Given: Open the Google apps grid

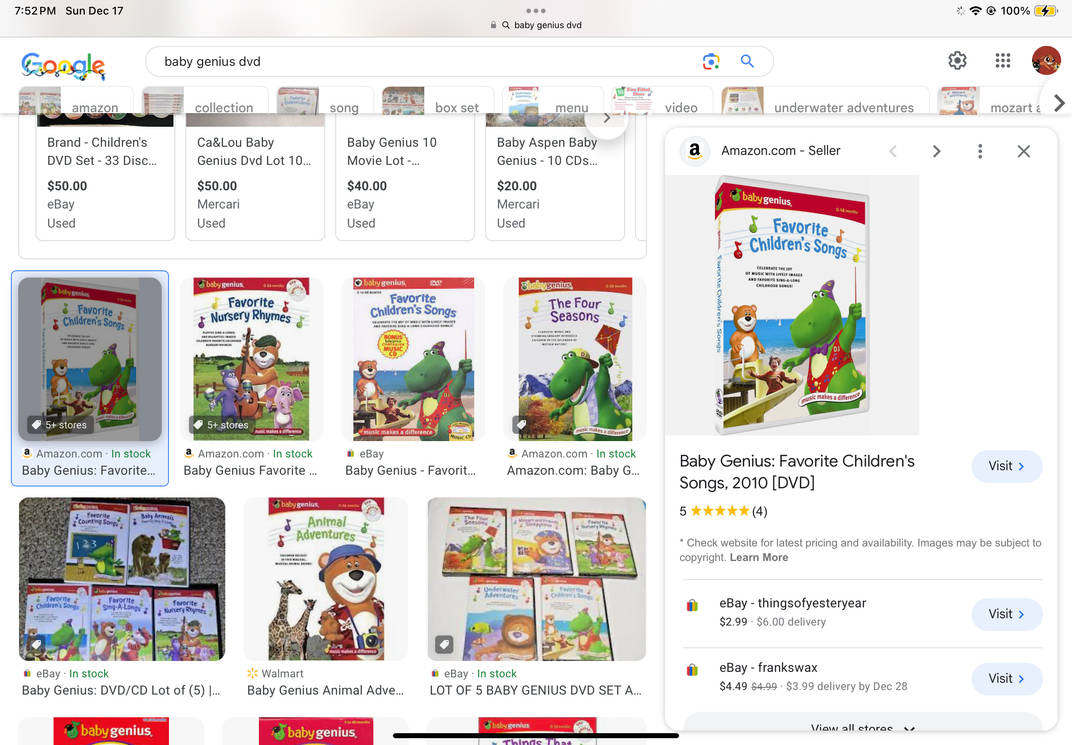Looking at the screenshot, I should tap(1002, 61).
